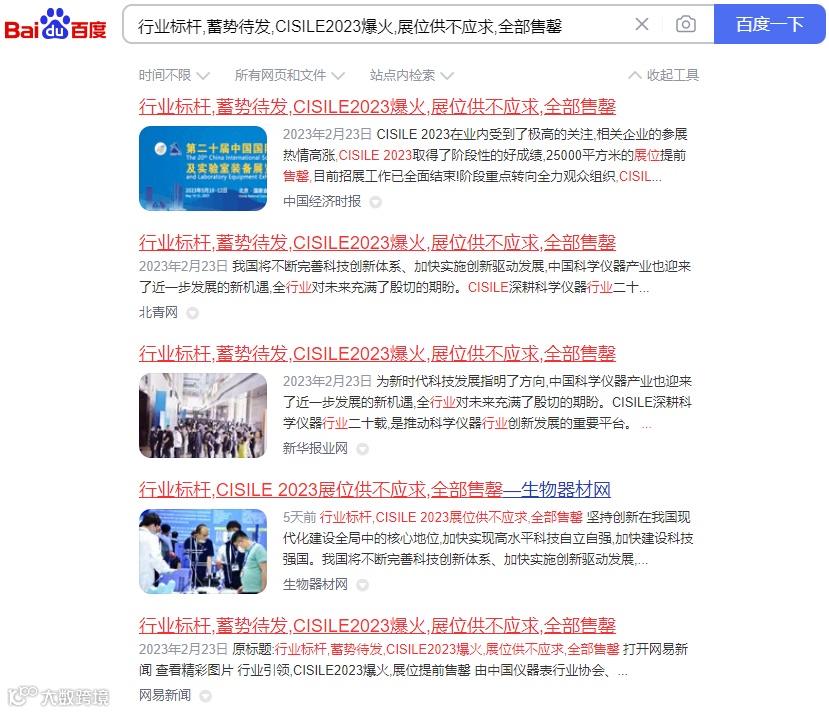Image resolution: width=829 pixels, height=713 pixels.
Task: Click the 中国经济时报 source name
Action: pos(322,201)
